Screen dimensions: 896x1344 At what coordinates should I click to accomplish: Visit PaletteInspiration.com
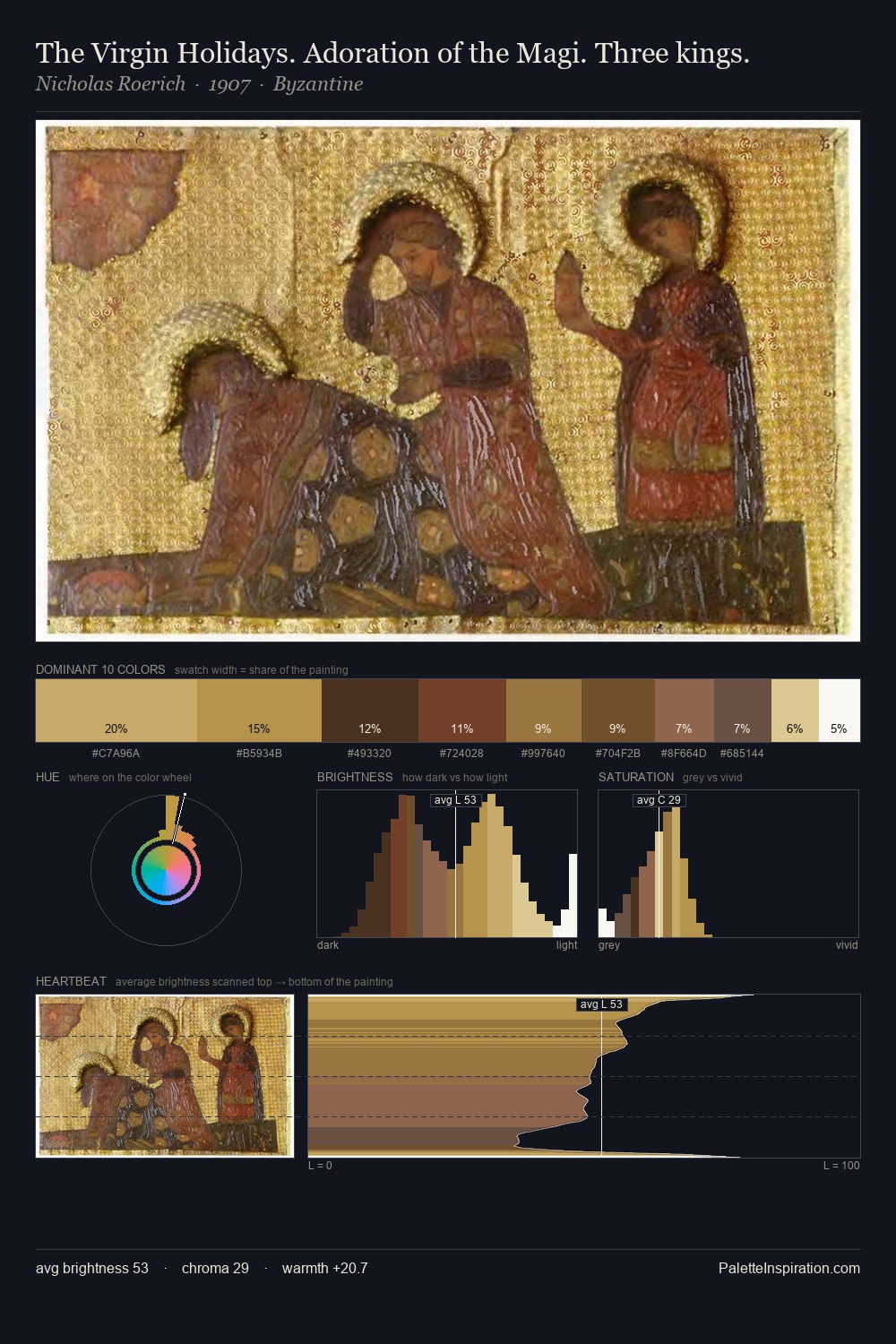(789, 1268)
